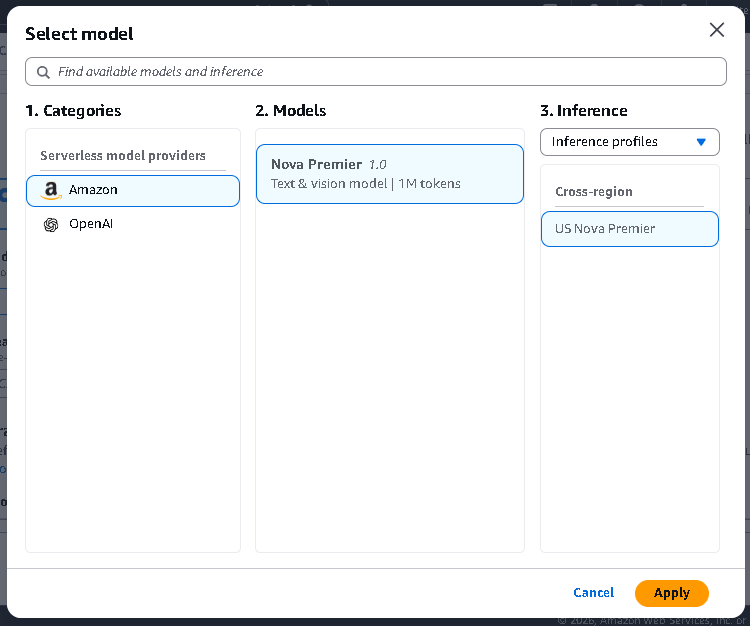Click the Serverless model providers heading

pyautogui.click(x=123, y=156)
